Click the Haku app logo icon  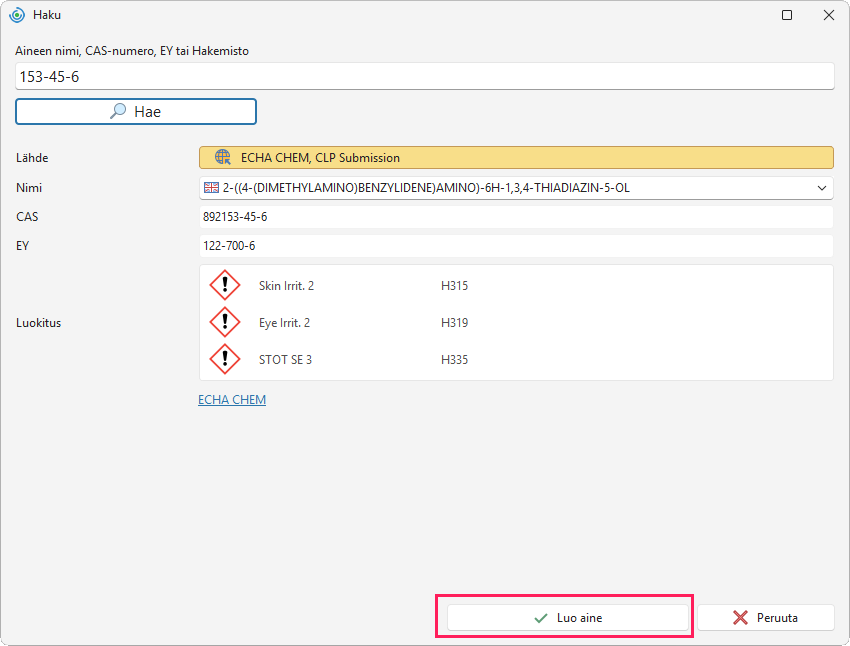point(17,15)
